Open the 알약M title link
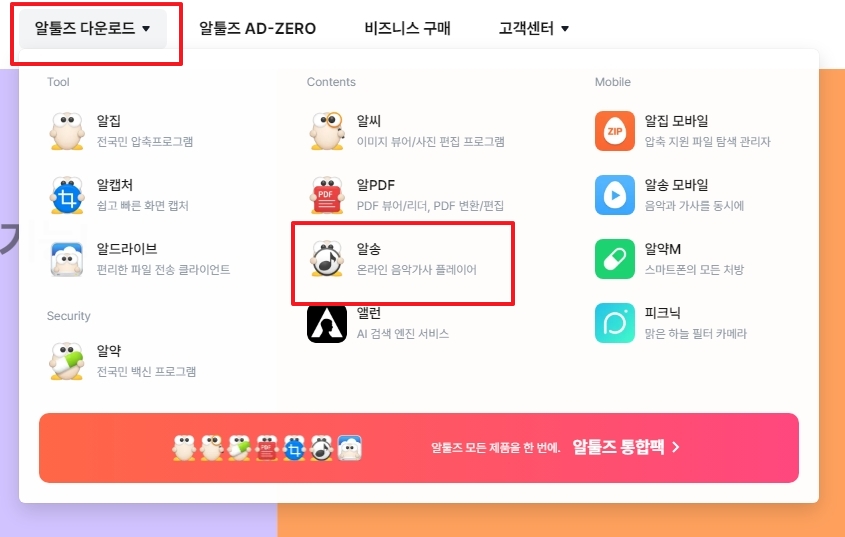This screenshot has width=845, height=537. click(663, 249)
